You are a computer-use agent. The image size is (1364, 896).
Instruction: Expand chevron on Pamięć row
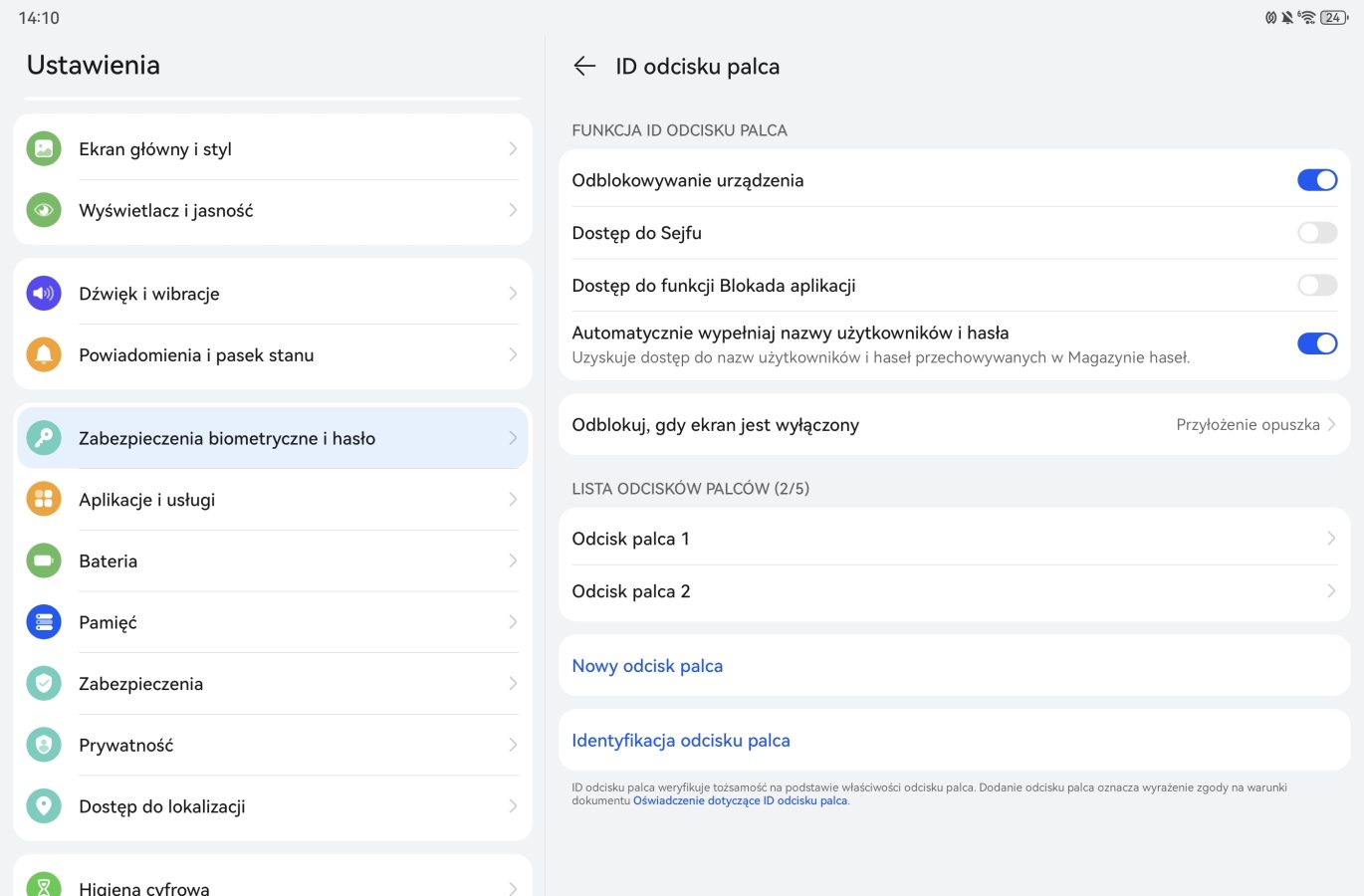point(513,622)
